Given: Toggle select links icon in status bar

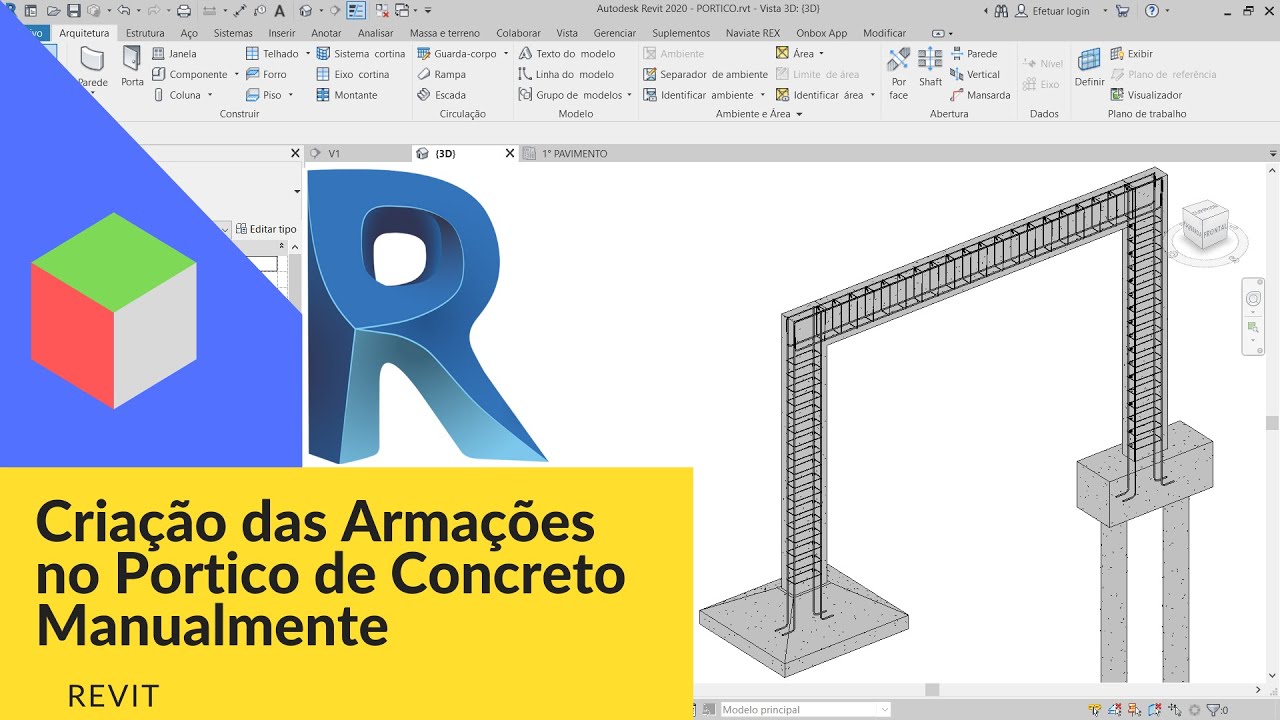Looking at the screenshot, I should [1095, 710].
